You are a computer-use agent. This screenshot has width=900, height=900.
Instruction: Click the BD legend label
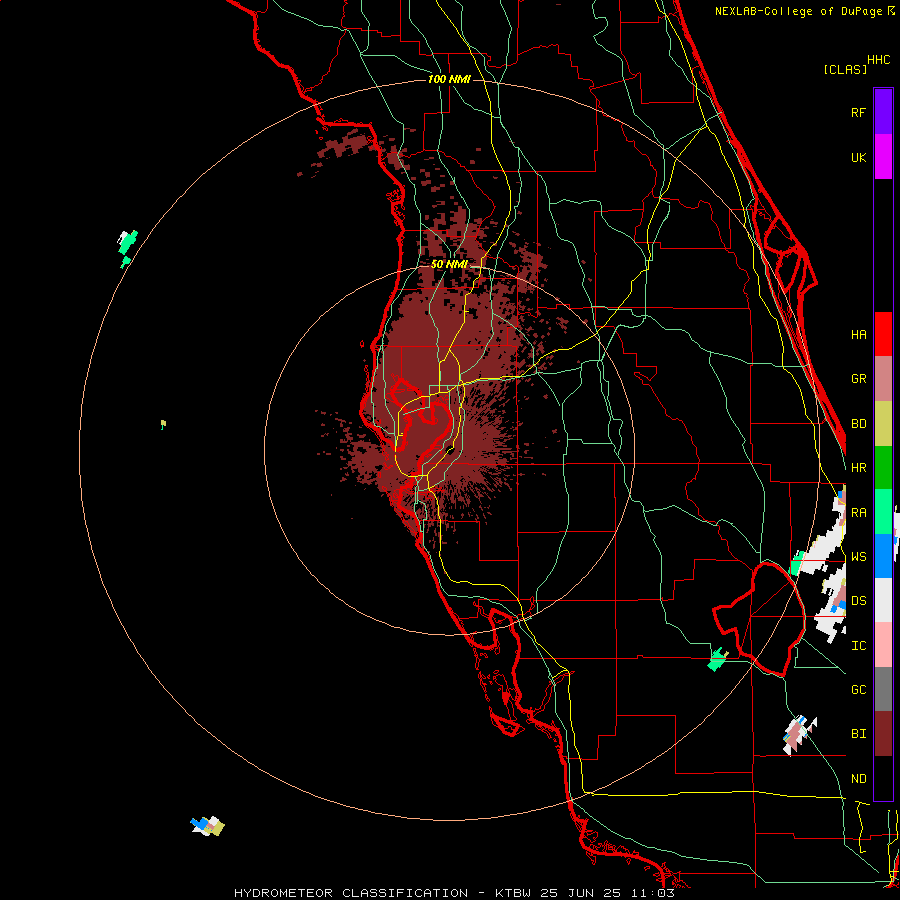858,424
